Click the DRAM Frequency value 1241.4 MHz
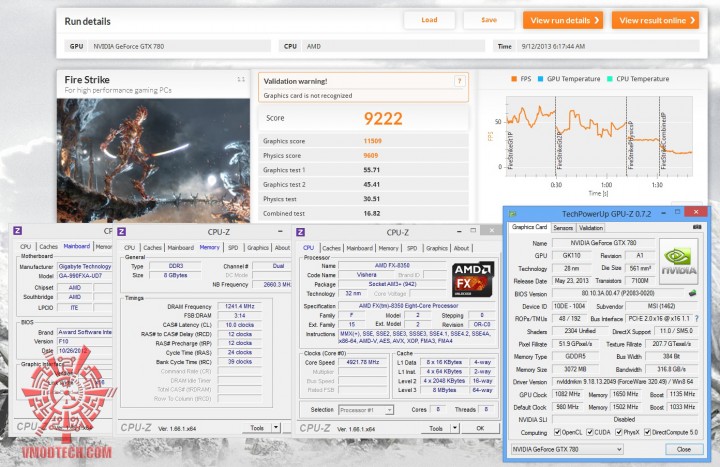Image resolution: width=720 pixels, height=467 pixels. pos(240,306)
